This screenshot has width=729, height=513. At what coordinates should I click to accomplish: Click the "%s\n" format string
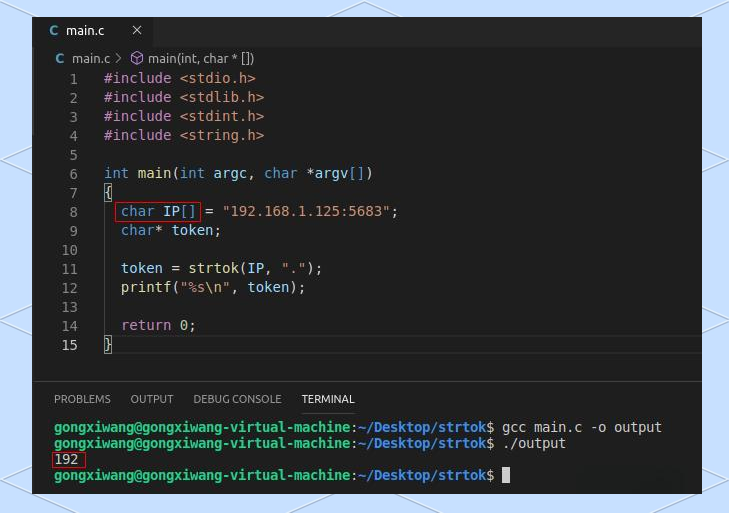point(205,287)
